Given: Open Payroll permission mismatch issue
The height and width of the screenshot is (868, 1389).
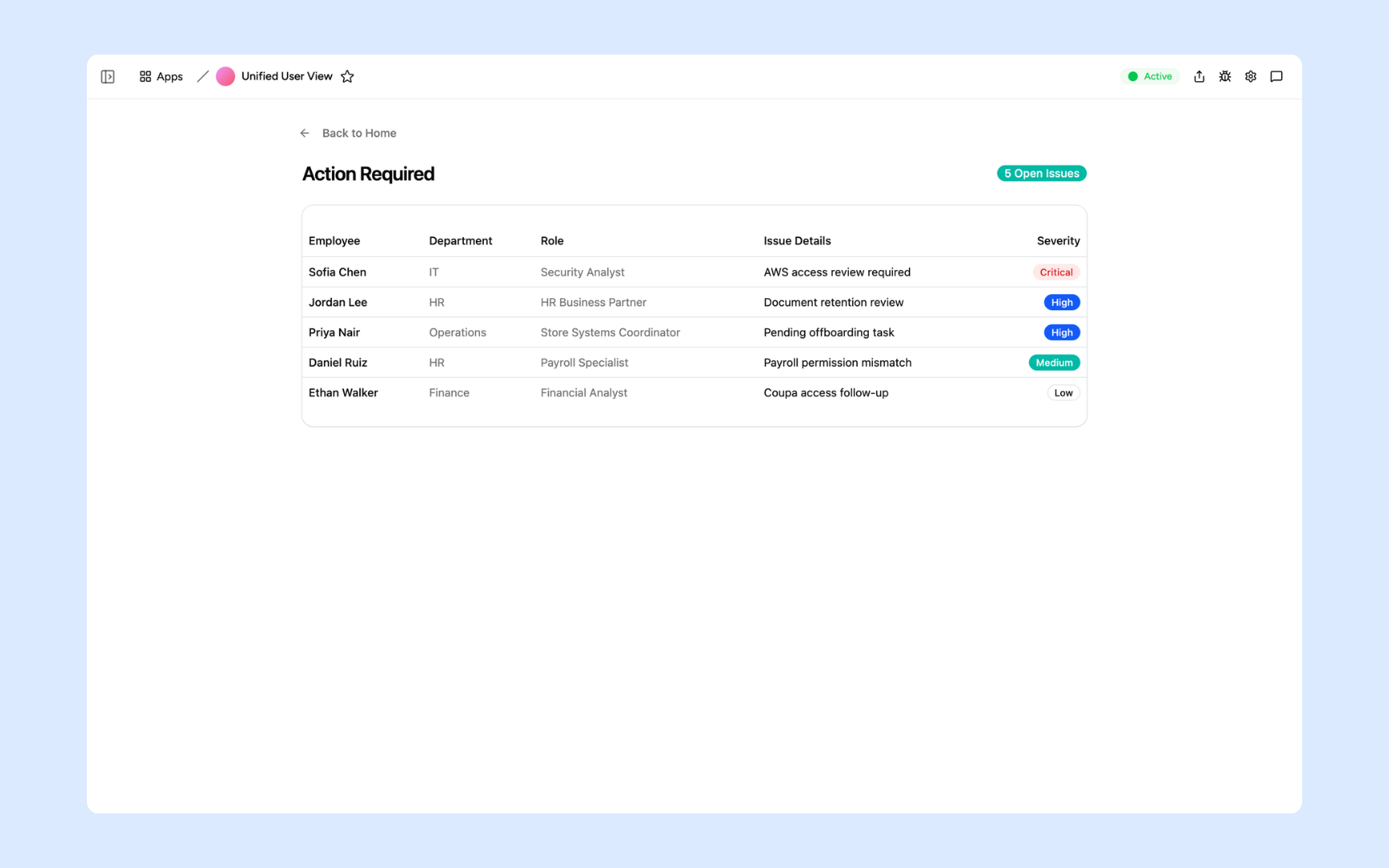Looking at the screenshot, I should pos(838,363).
